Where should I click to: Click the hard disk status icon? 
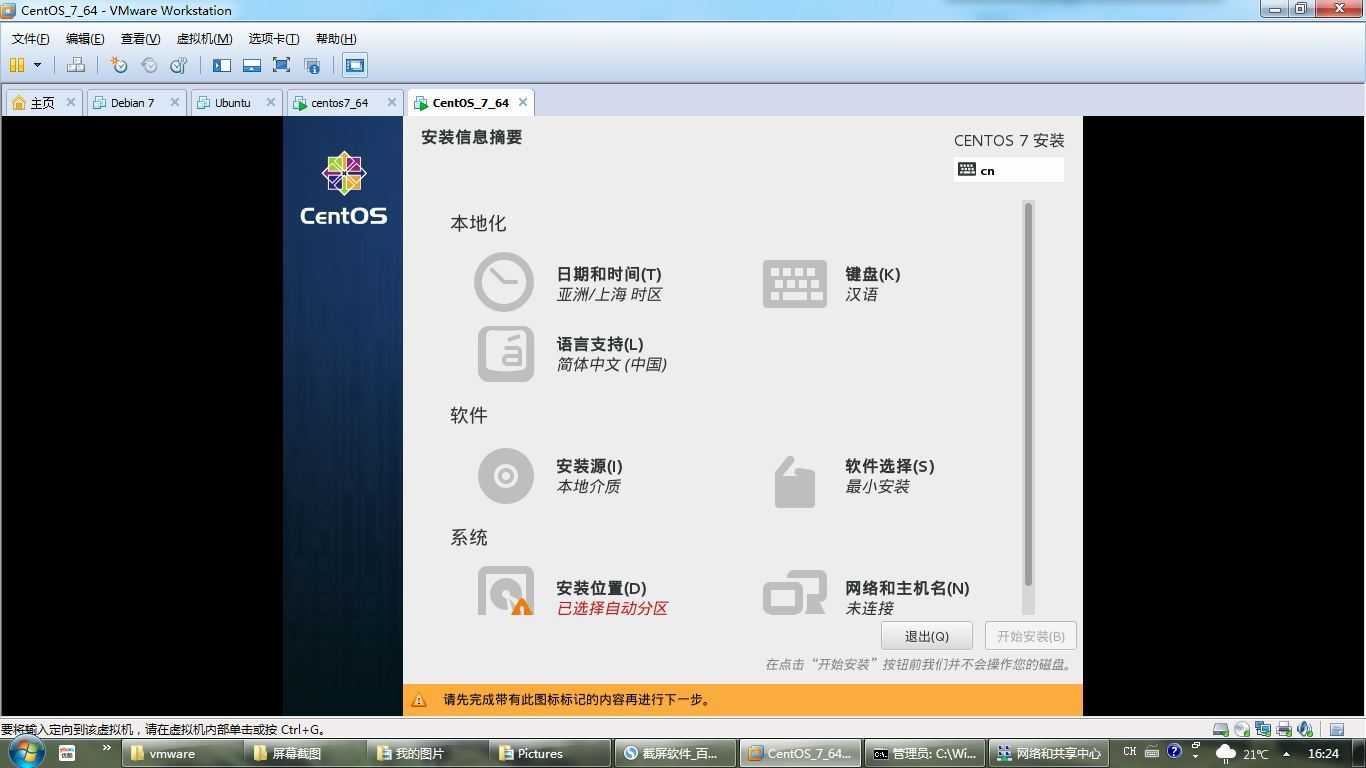point(1220,729)
